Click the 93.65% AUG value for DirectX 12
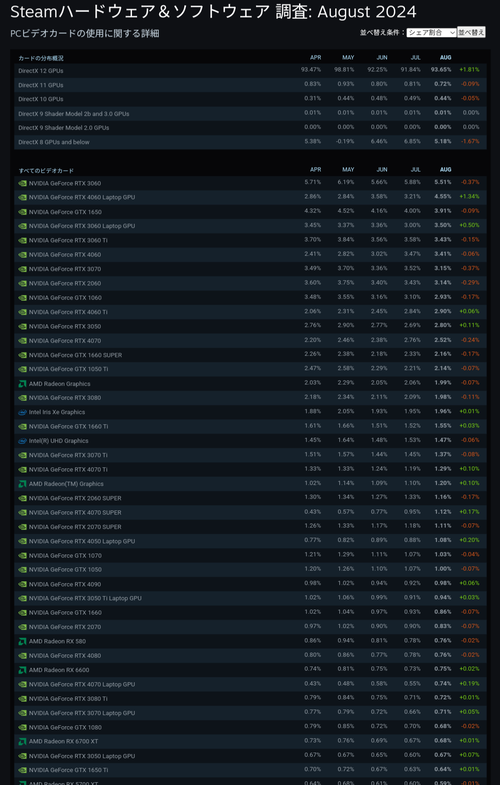 (x=441, y=70)
